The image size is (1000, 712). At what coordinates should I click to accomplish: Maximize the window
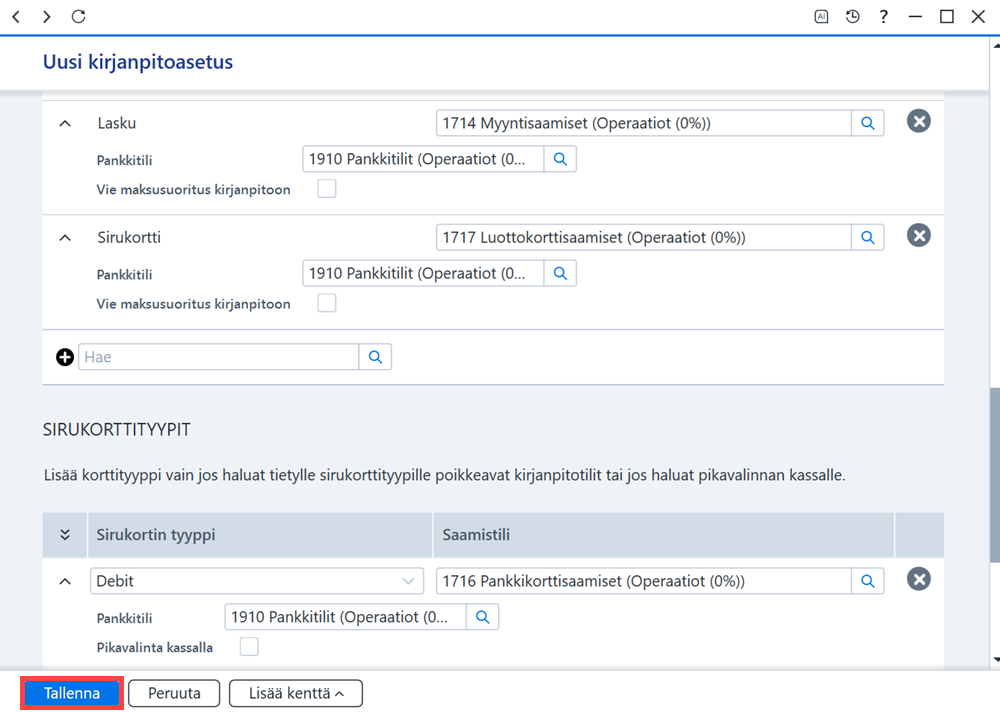(947, 17)
